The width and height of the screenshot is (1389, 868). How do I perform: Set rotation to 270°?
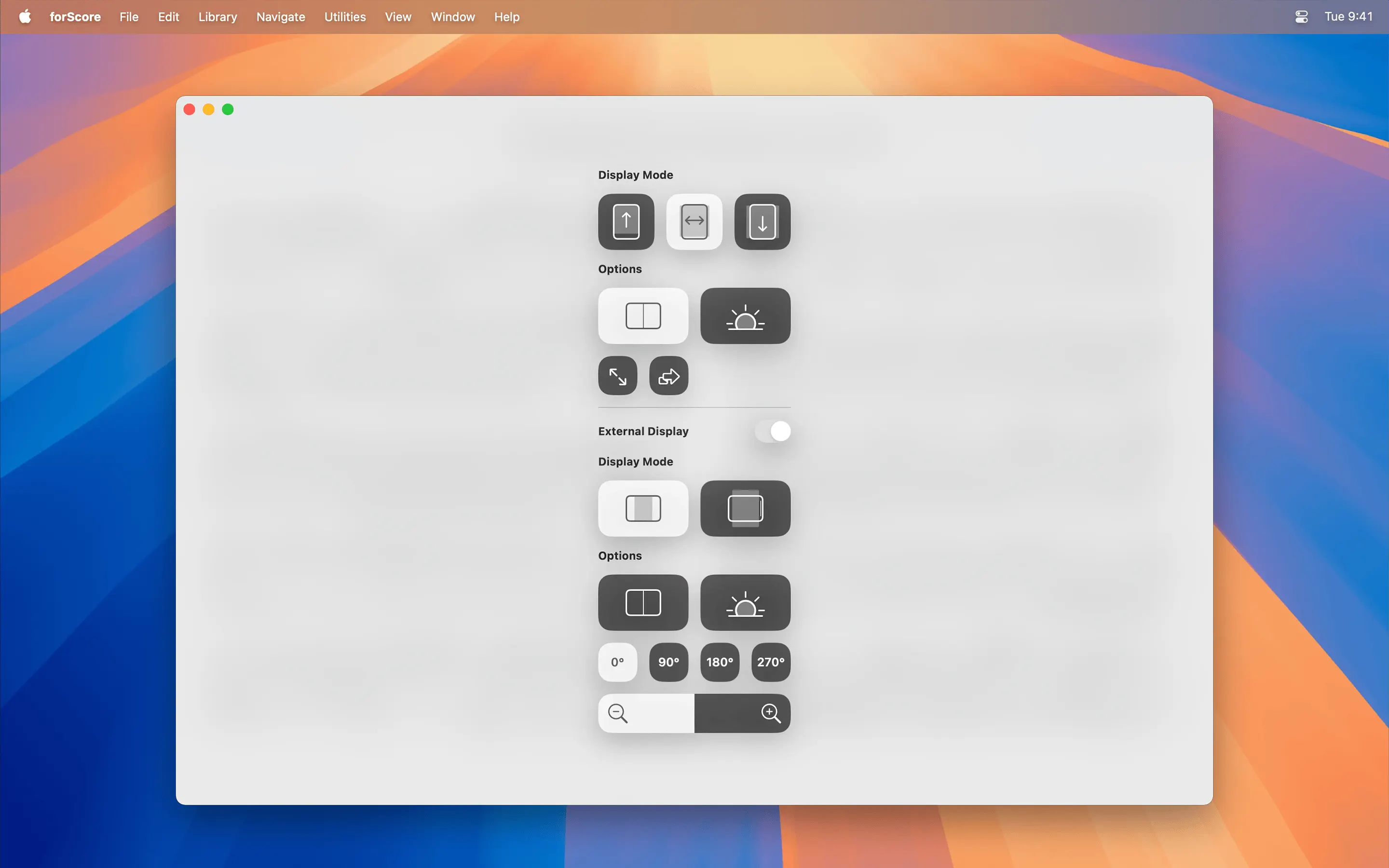(771, 662)
